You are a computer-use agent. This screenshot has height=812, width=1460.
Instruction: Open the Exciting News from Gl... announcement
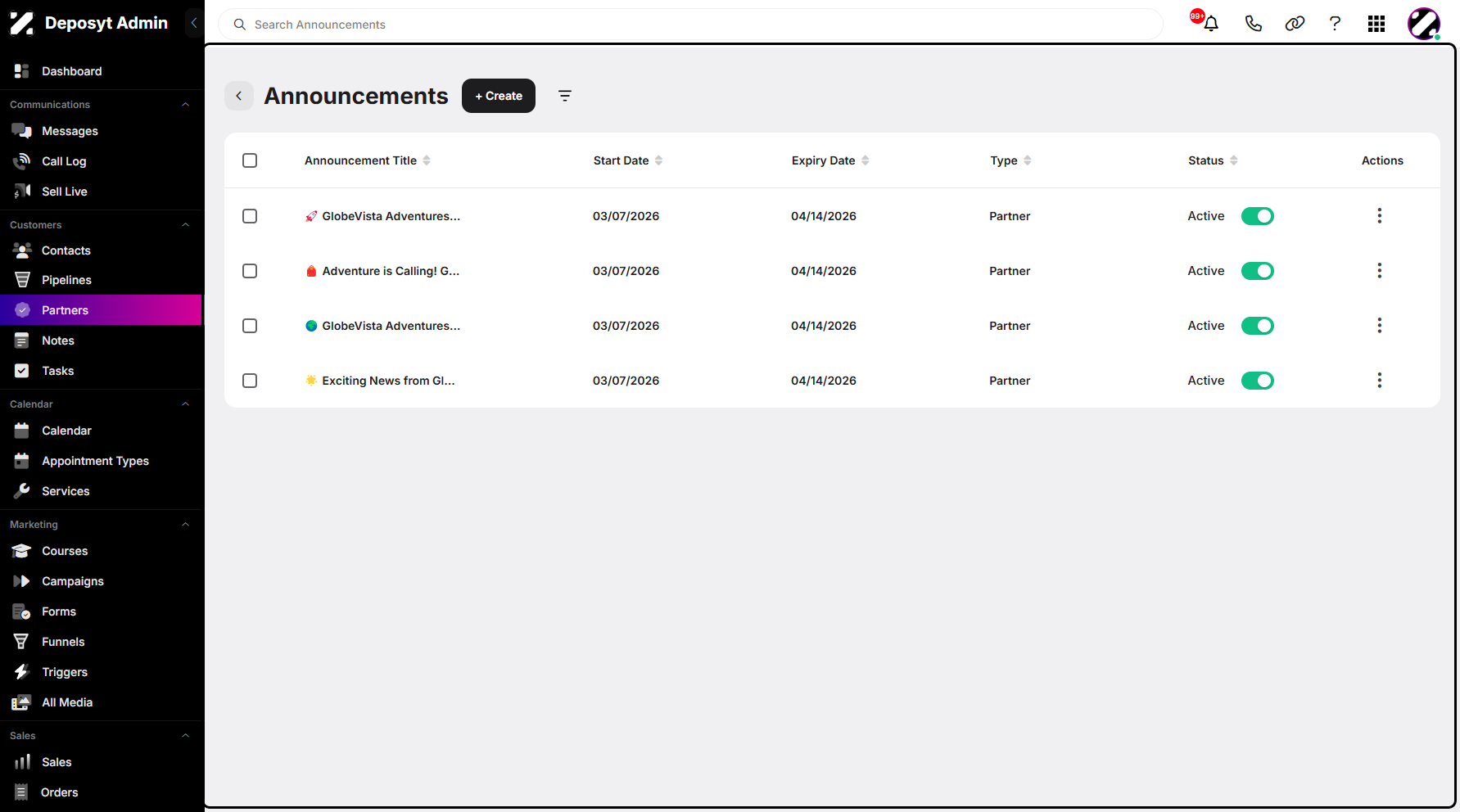click(380, 381)
